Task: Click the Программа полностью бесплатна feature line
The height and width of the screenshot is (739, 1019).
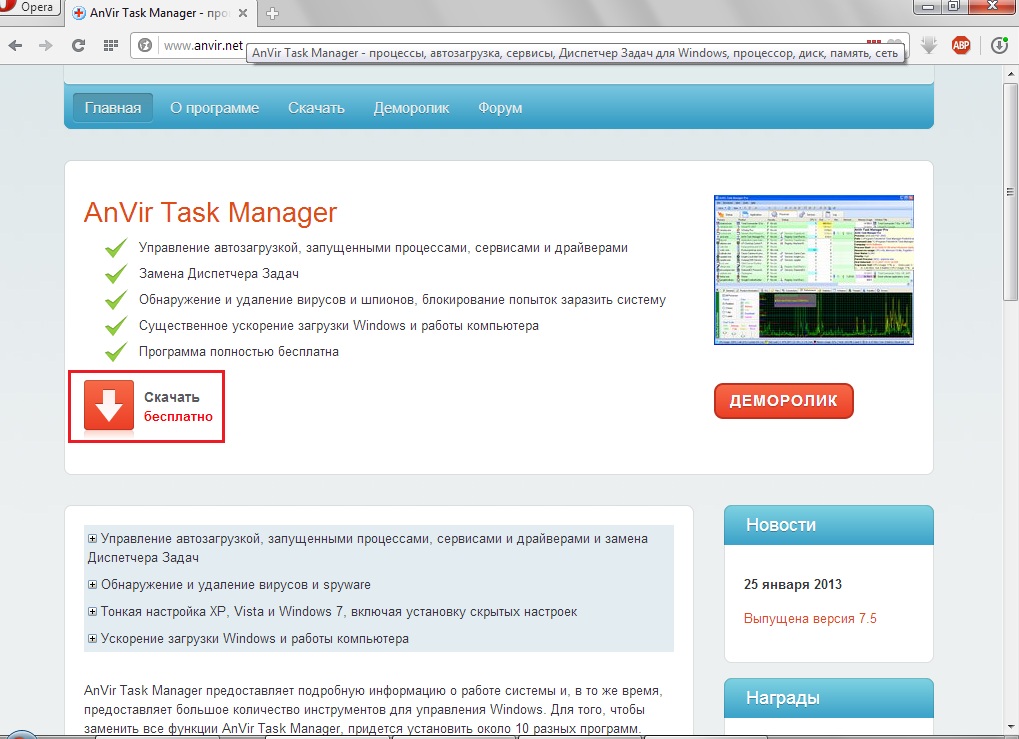Action: [239, 352]
